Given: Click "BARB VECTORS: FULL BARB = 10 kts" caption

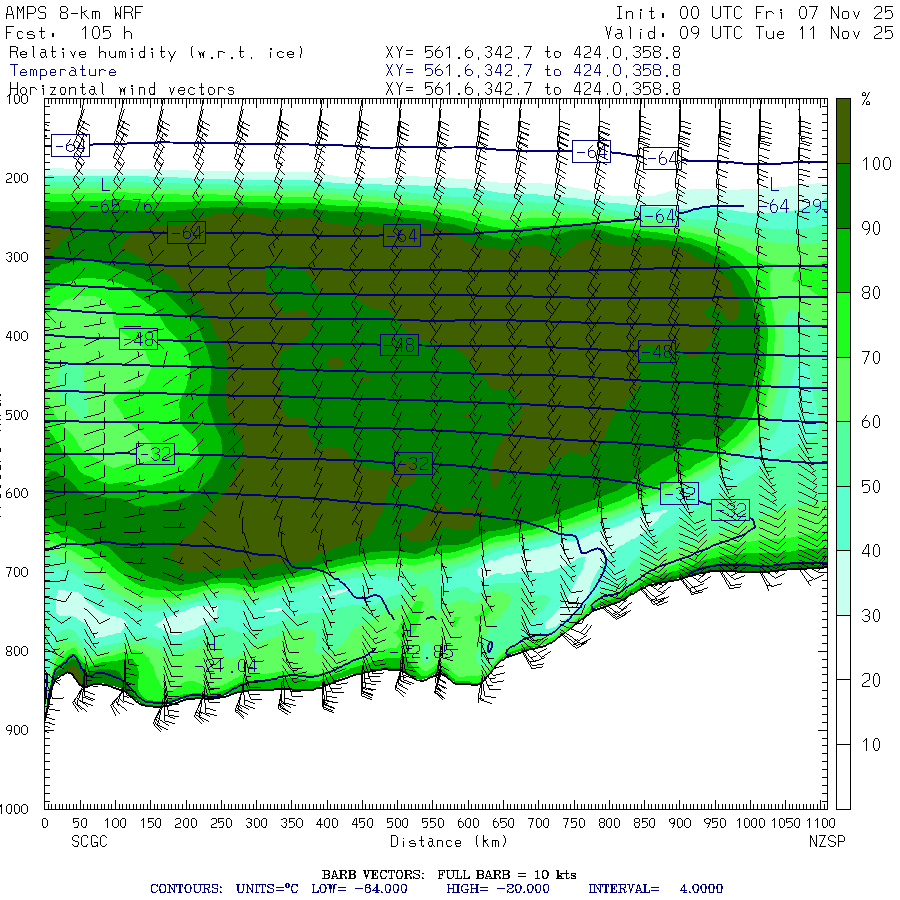Looking at the screenshot, I should coord(449,875).
